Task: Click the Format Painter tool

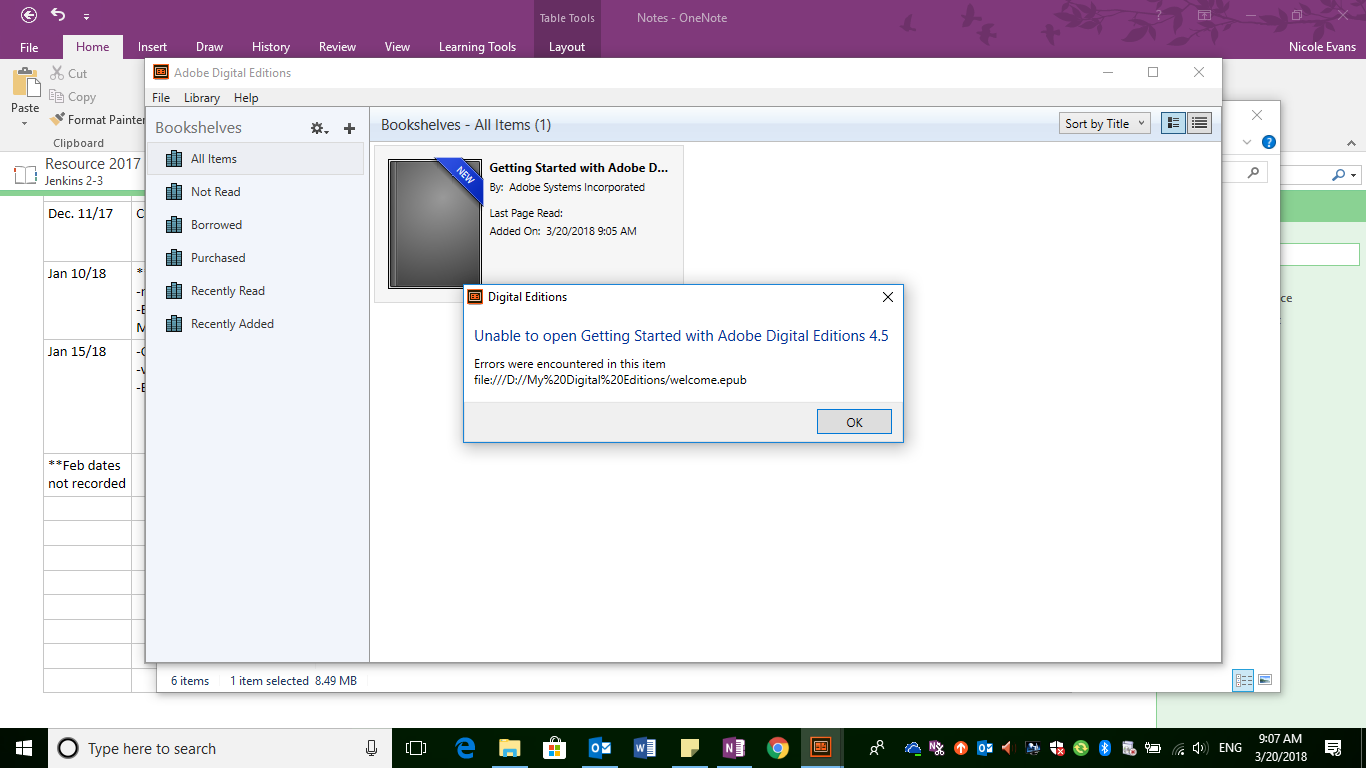Action: pyautogui.click(x=97, y=120)
